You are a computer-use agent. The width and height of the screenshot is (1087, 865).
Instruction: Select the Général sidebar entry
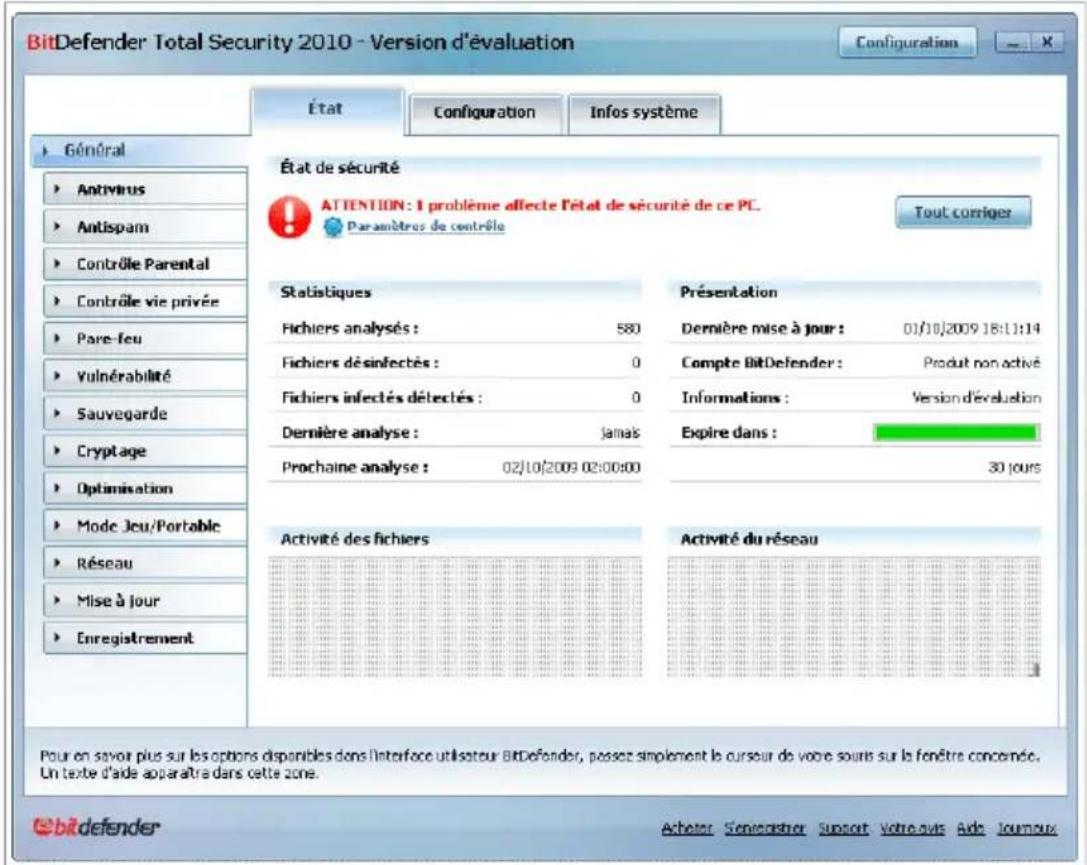139,150
